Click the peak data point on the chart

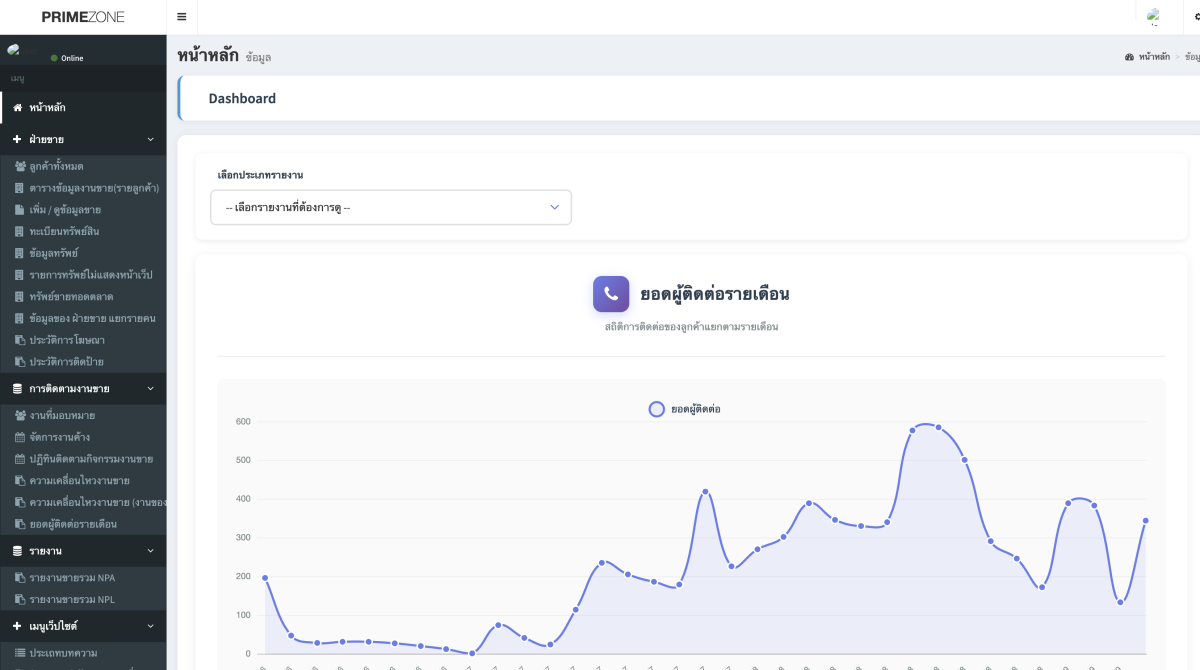click(938, 428)
